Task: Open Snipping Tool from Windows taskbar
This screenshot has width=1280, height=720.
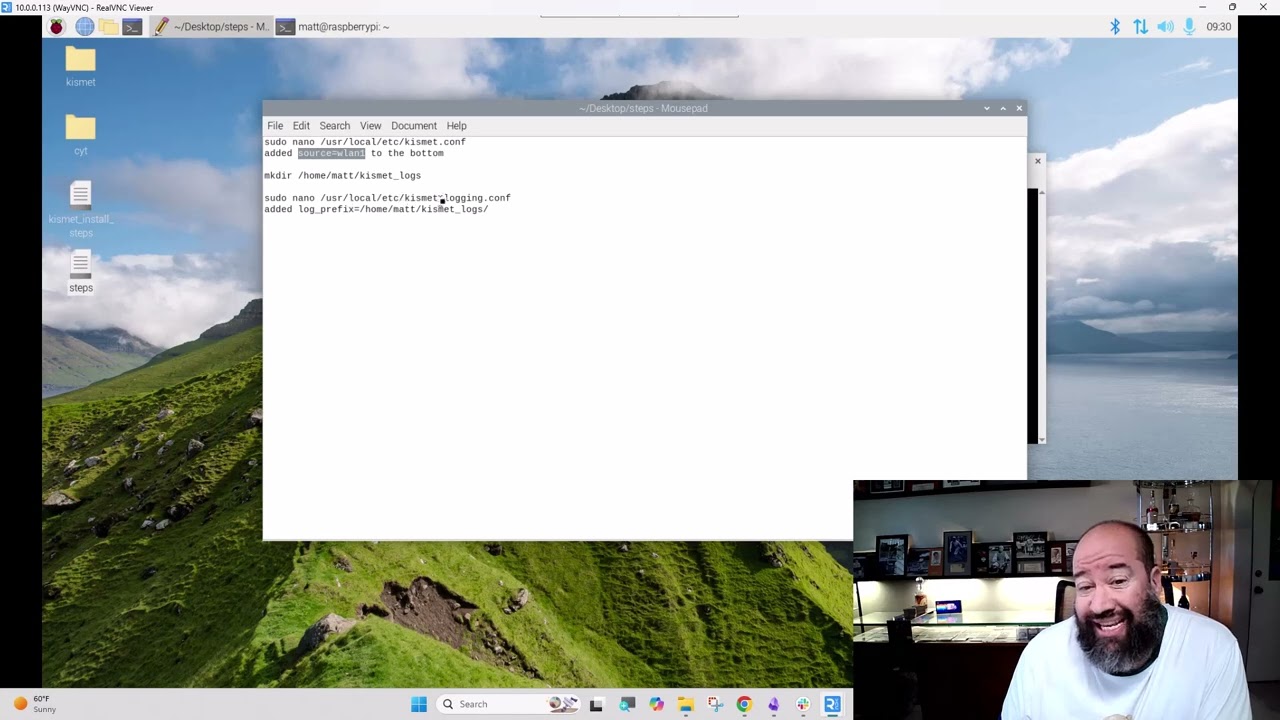Action: pyautogui.click(x=715, y=704)
